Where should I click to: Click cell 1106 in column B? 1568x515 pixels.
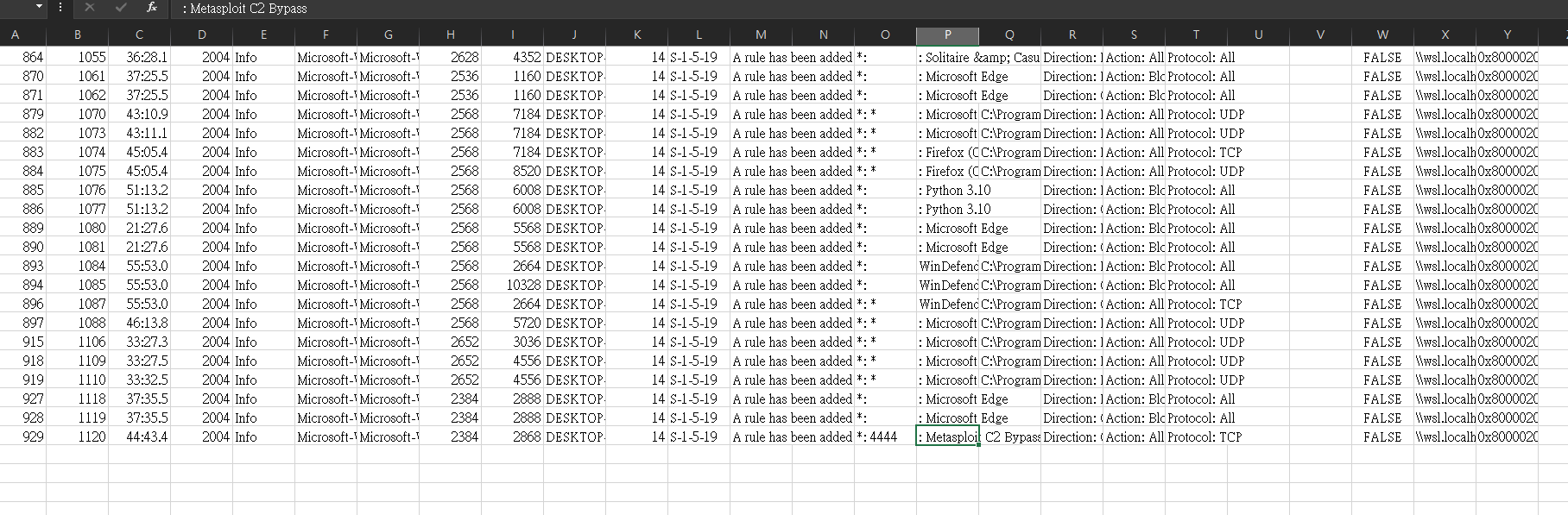78,342
